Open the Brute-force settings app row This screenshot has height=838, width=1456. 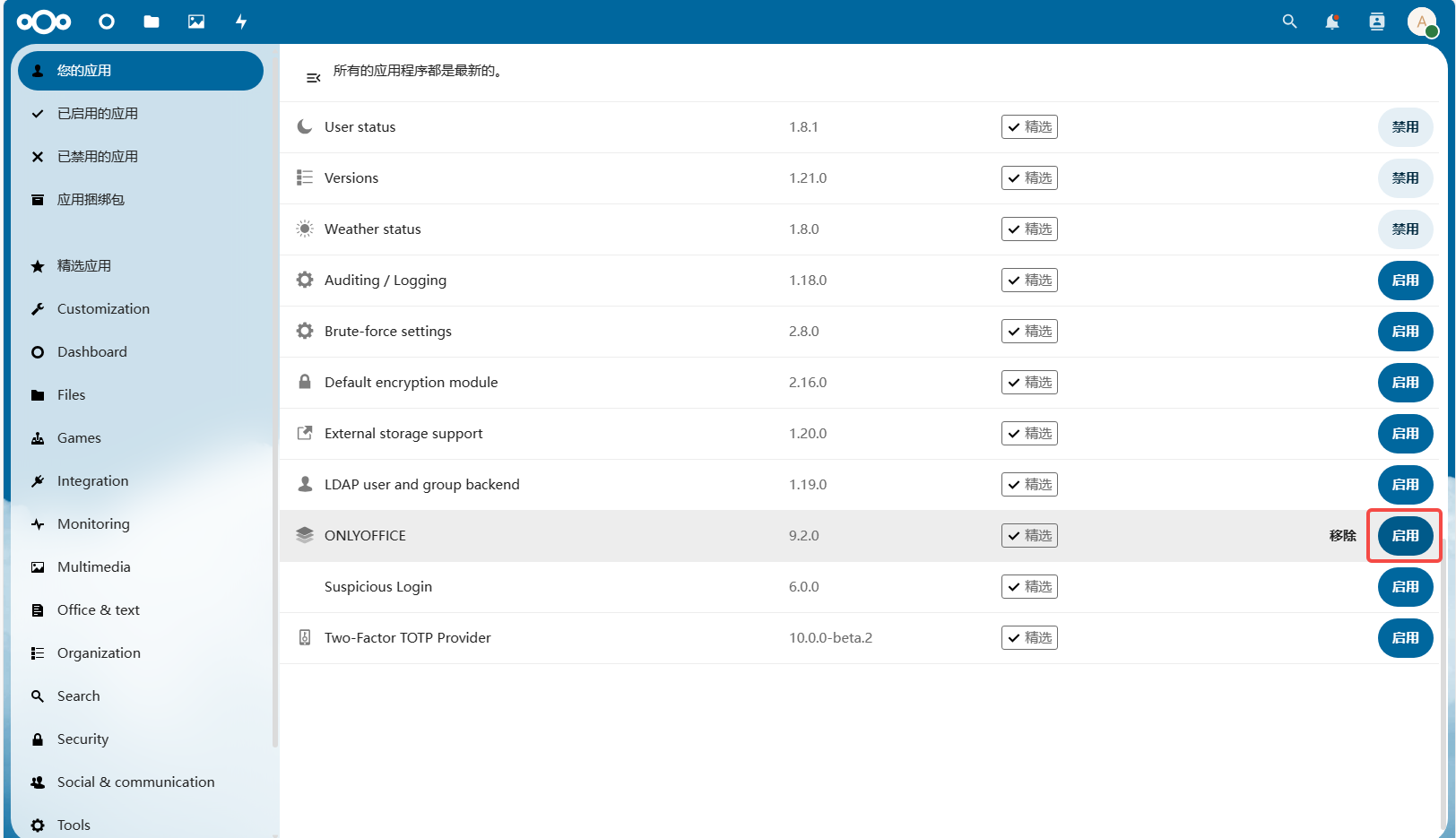(388, 332)
